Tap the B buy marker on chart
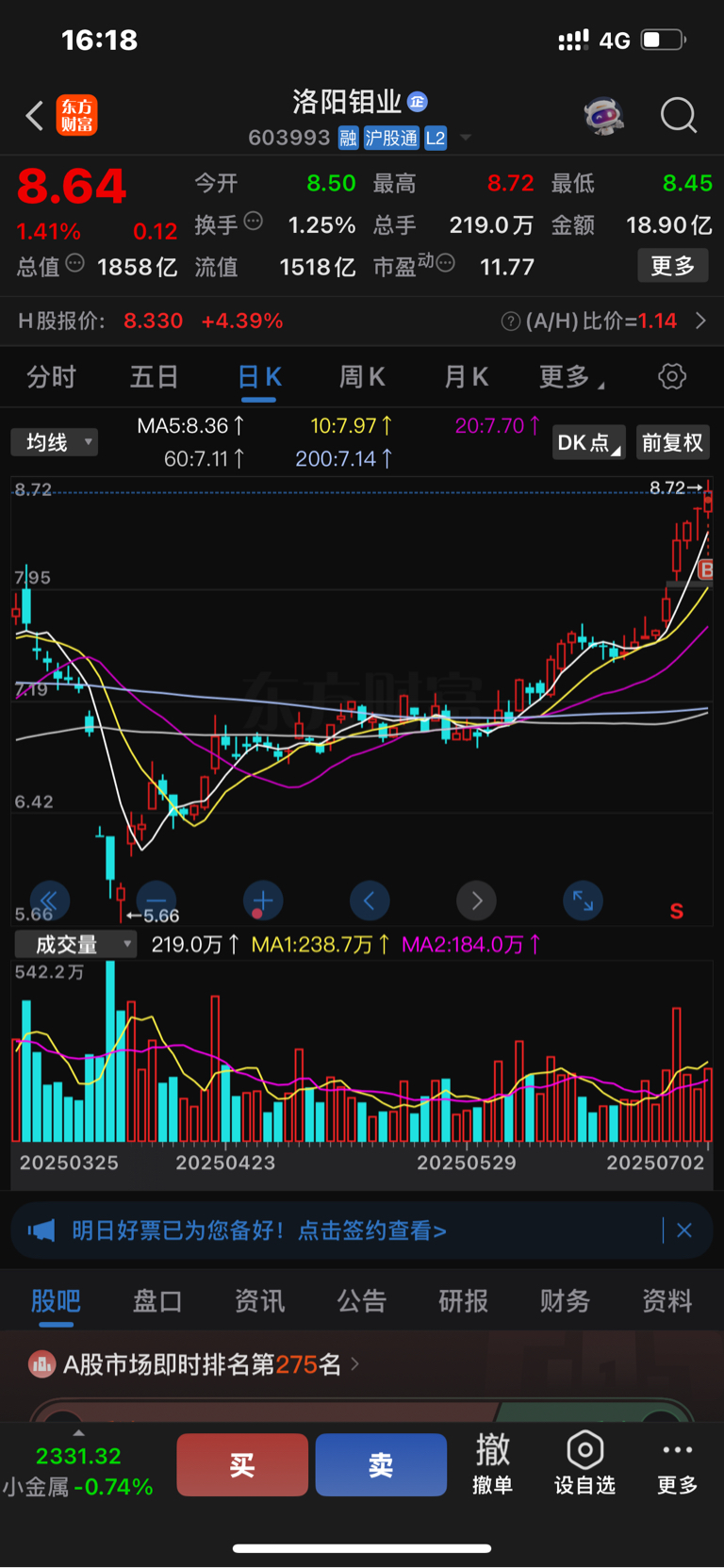Viewport: 724px width, 1568px height. pos(705,569)
